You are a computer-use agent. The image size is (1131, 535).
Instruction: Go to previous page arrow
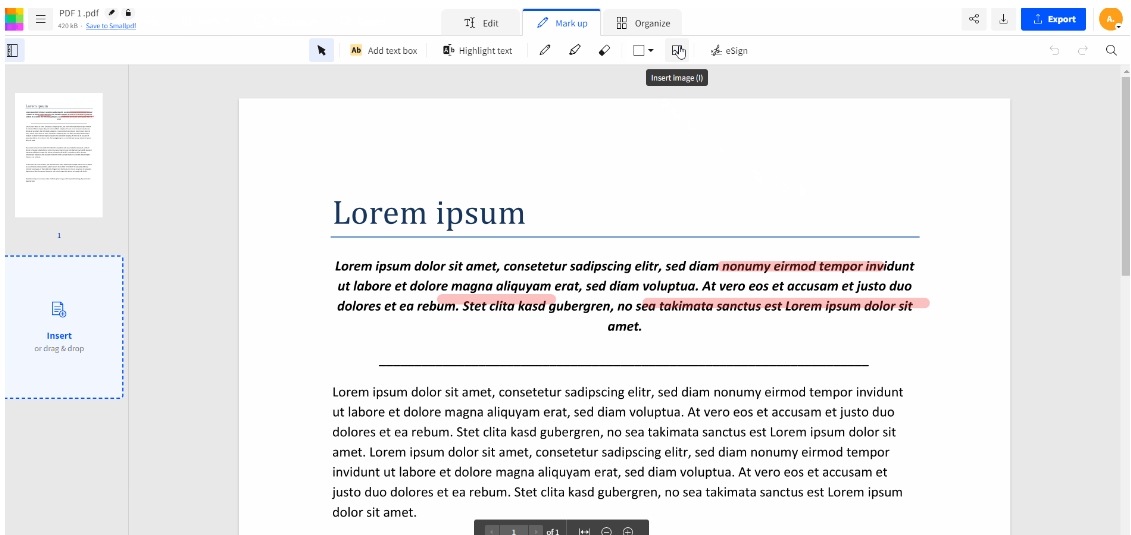(490, 531)
